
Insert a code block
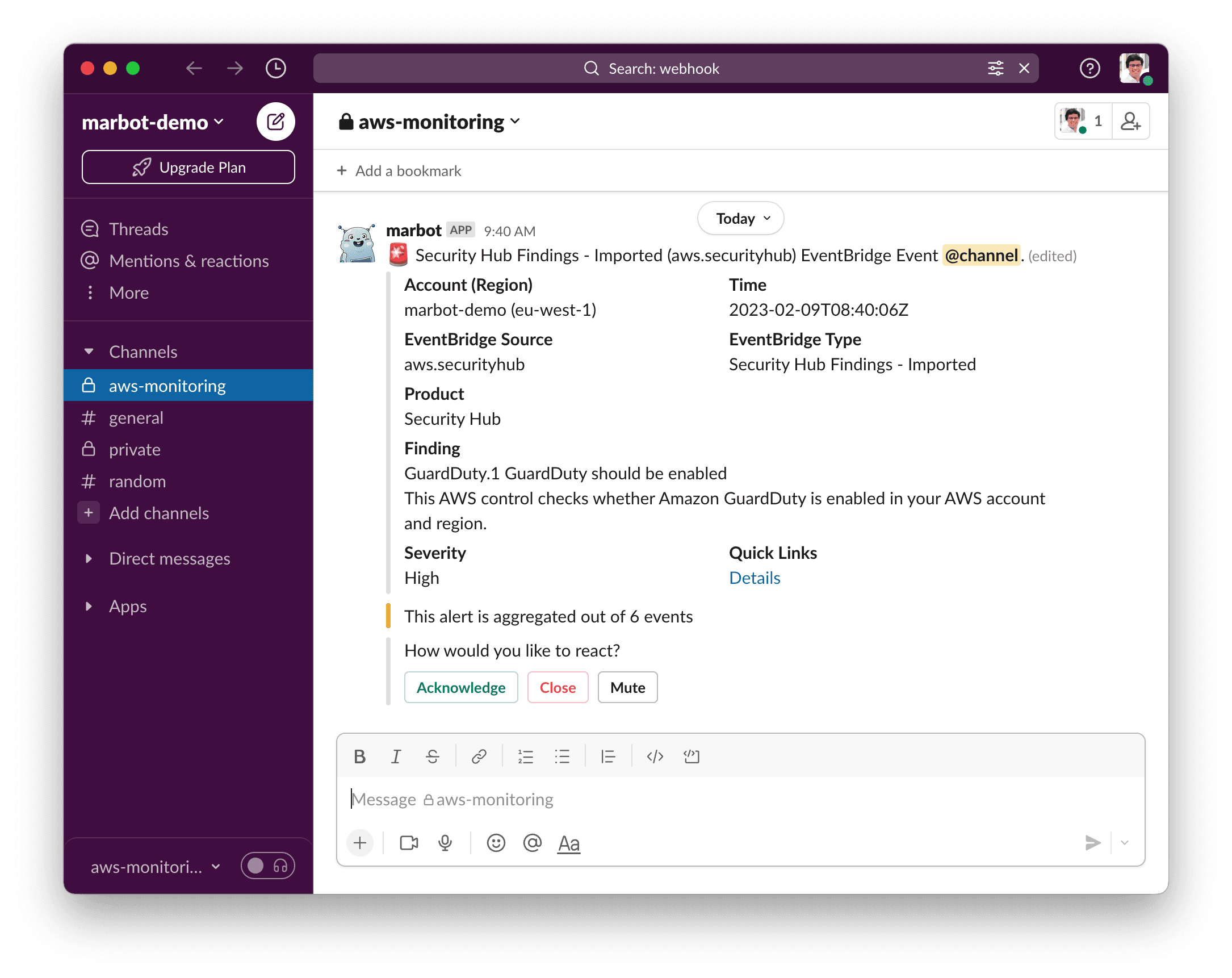(691, 757)
